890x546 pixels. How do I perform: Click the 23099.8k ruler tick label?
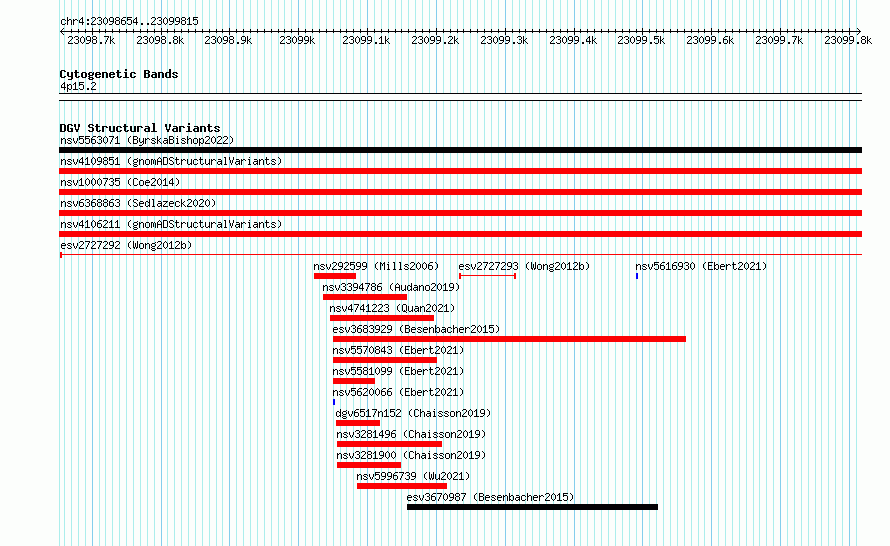pos(848,40)
